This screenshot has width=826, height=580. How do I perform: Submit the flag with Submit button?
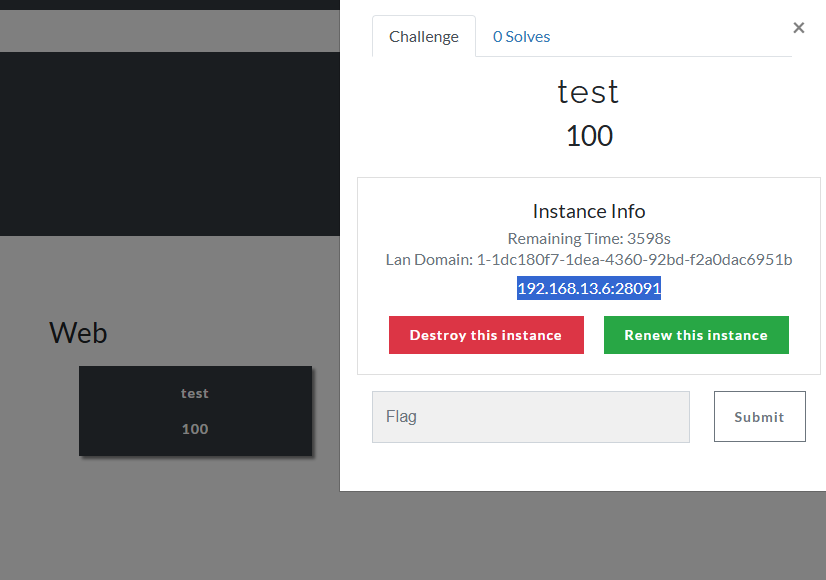[x=759, y=417]
